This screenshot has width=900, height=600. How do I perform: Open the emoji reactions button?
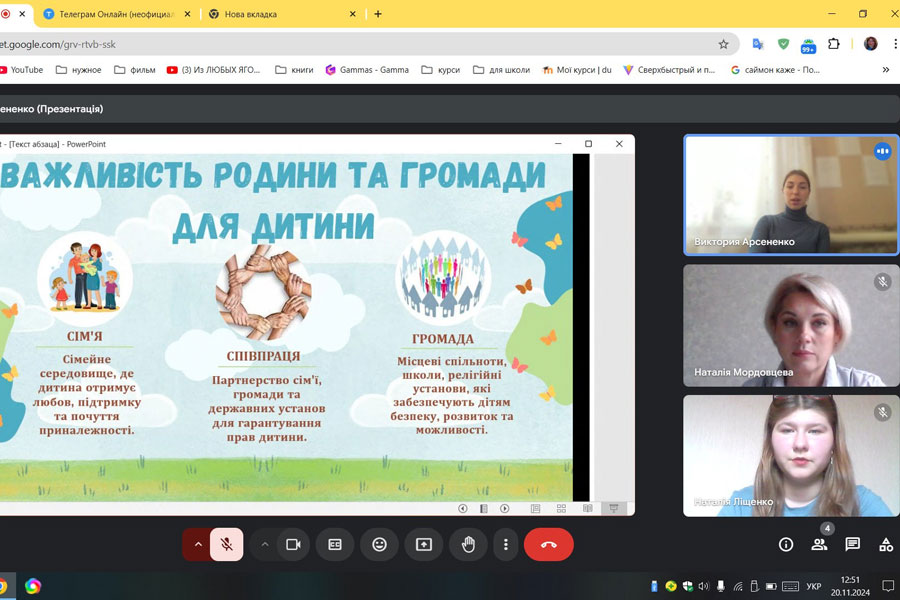point(379,544)
